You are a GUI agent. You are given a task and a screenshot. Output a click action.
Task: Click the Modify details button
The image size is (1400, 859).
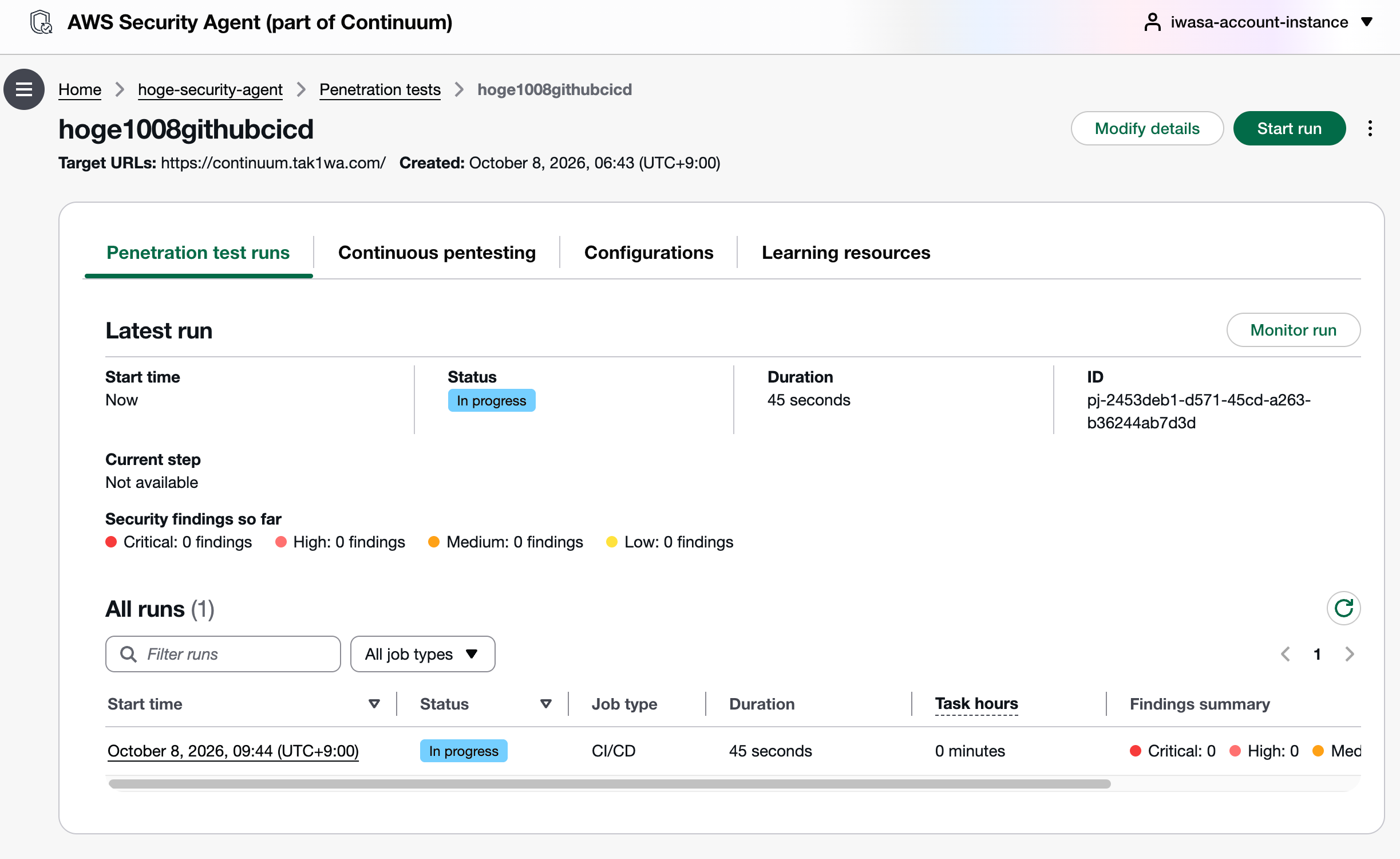(x=1147, y=128)
